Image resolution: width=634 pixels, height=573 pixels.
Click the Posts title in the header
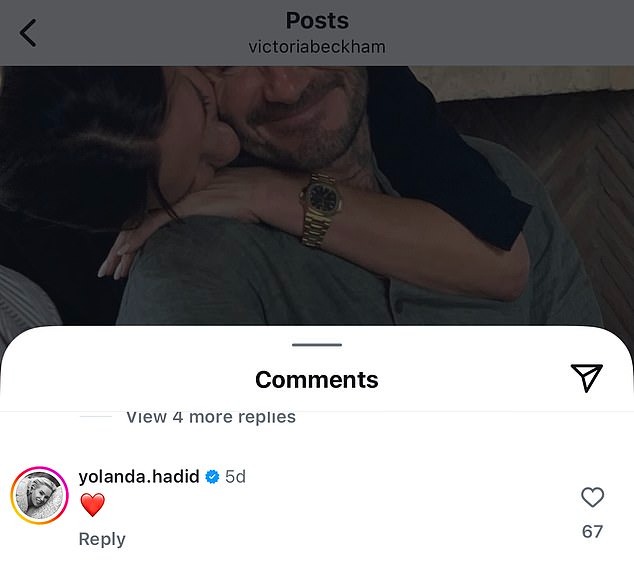point(317,20)
